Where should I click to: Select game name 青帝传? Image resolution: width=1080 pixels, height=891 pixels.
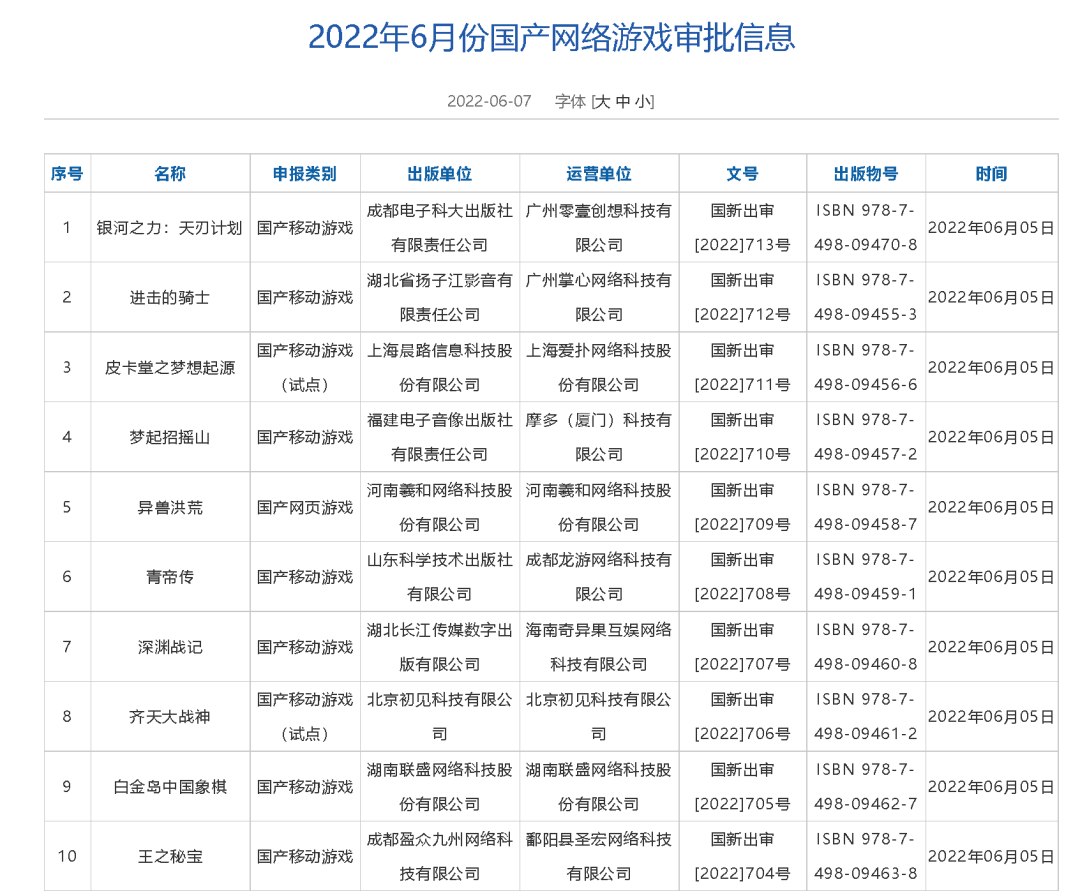170,577
